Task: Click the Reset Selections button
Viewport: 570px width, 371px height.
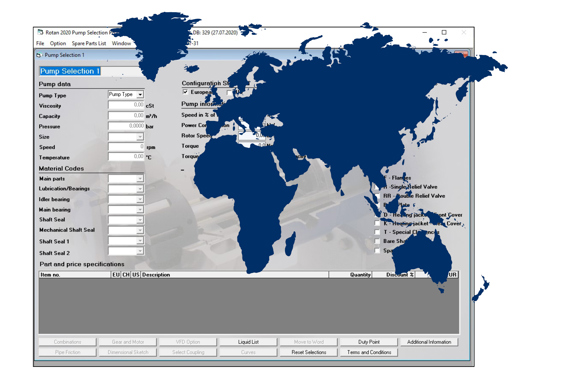Action: [309, 352]
